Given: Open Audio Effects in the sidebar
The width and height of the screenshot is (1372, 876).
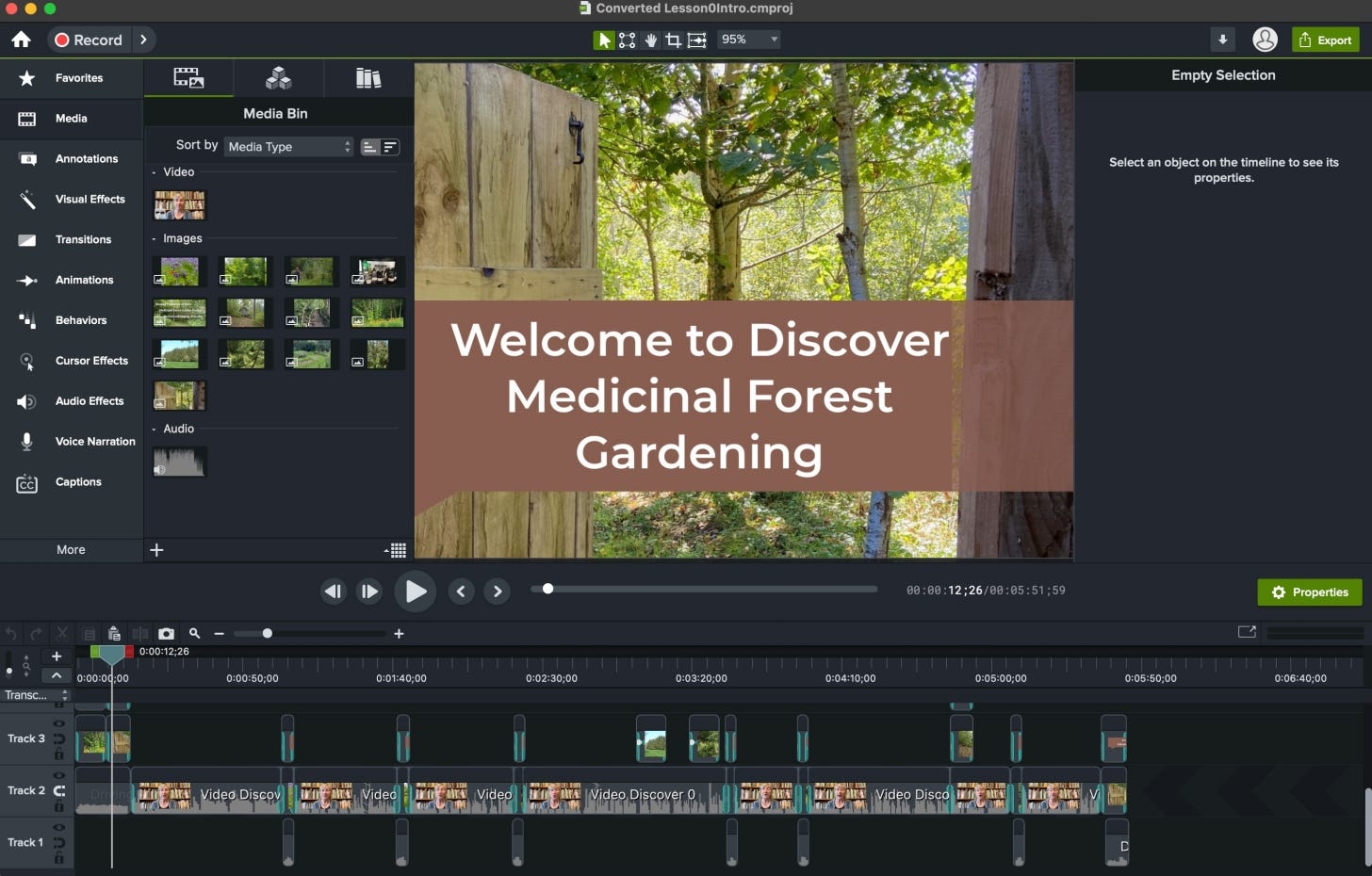Looking at the screenshot, I should (72, 401).
